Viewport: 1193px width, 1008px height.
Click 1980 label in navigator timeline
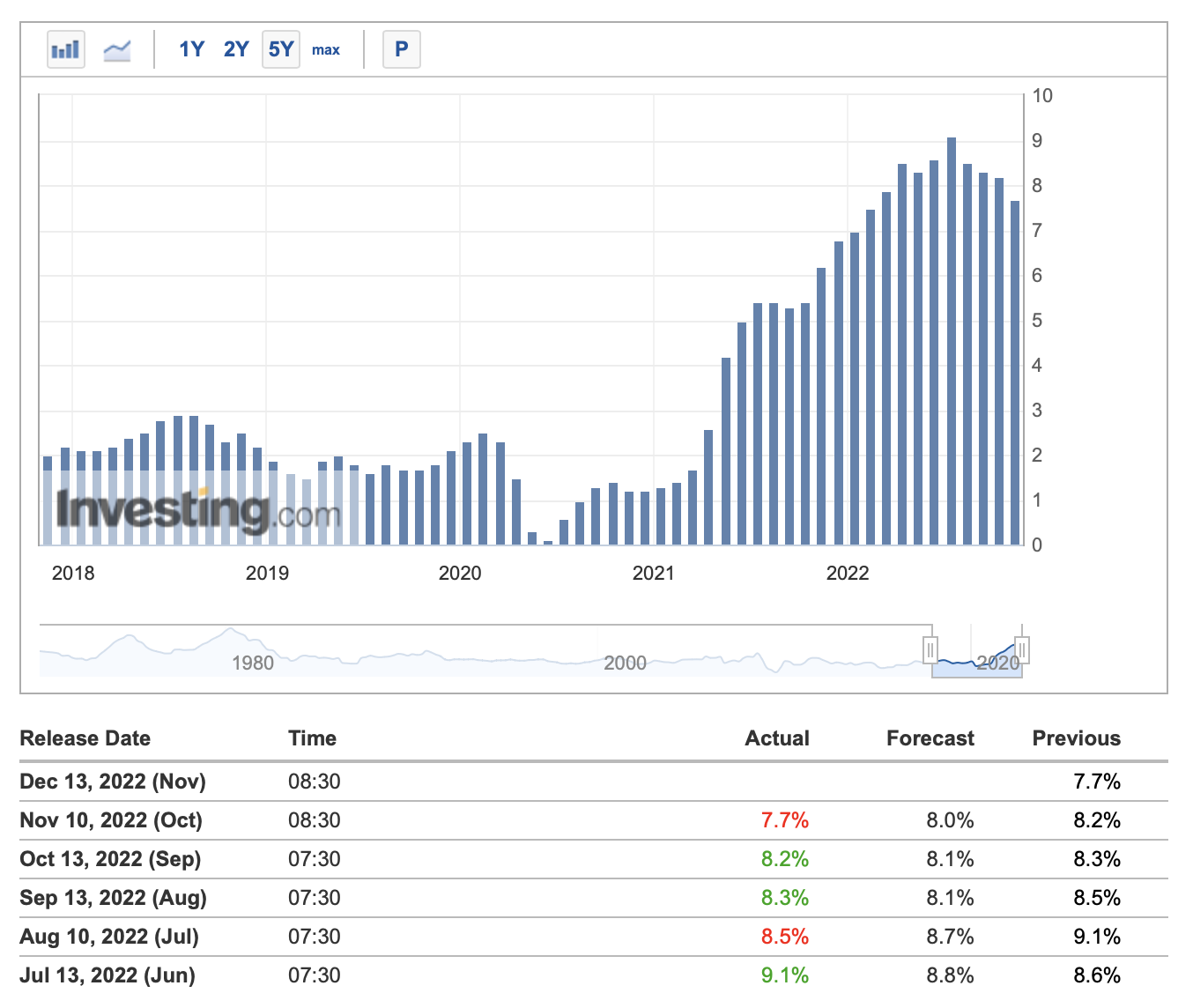pyautogui.click(x=253, y=663)
